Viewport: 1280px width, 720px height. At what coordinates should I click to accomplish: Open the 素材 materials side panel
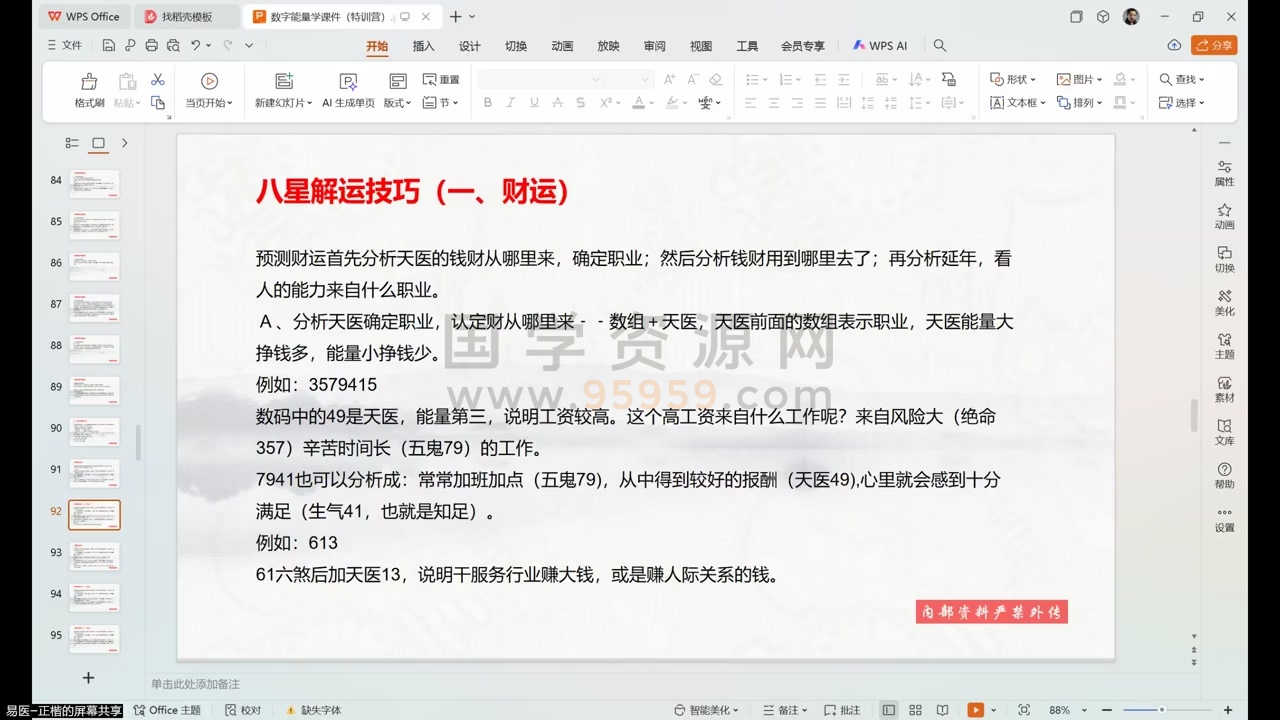click(1224, 388)
